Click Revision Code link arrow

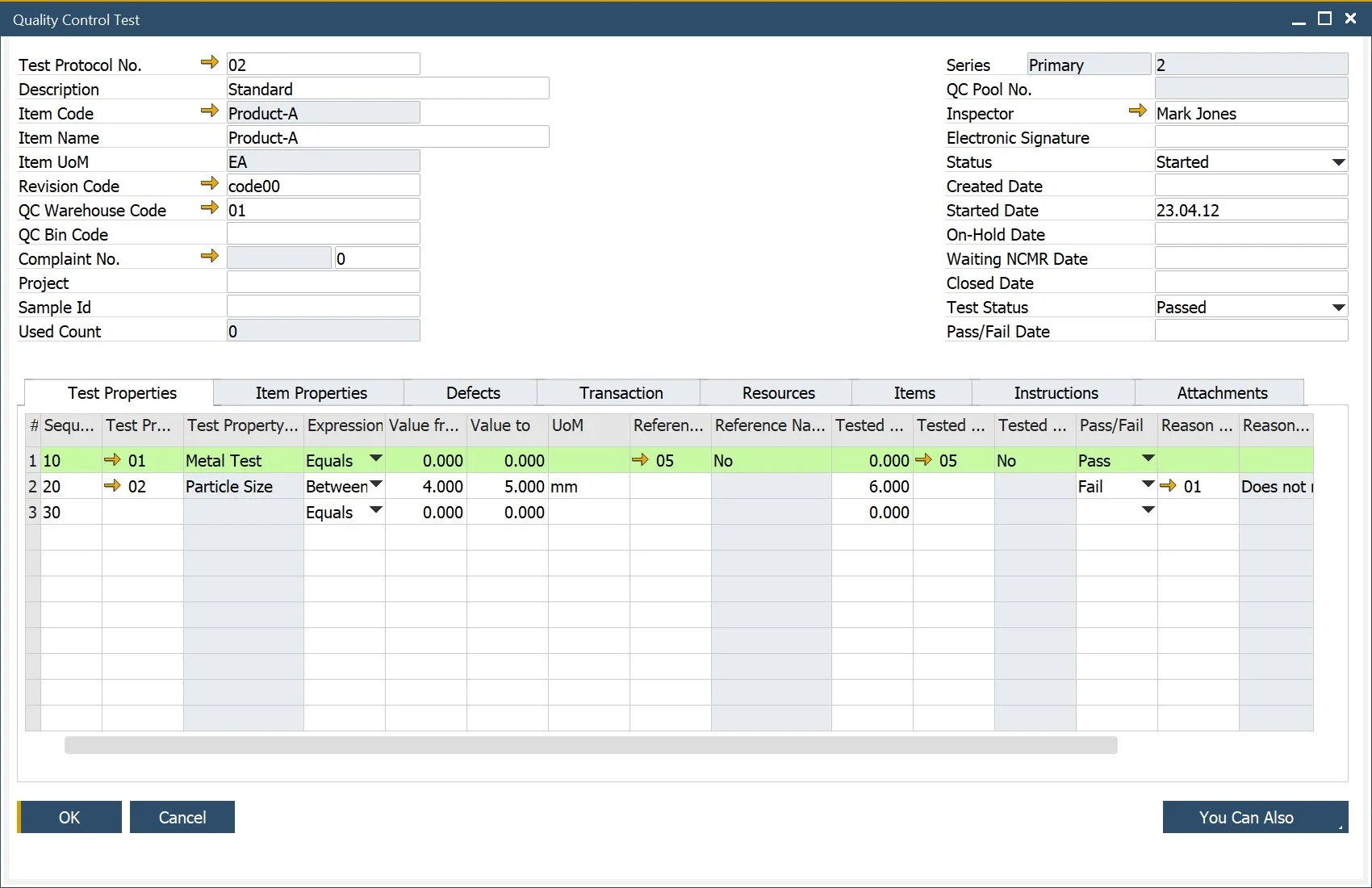tap(210, 183)
